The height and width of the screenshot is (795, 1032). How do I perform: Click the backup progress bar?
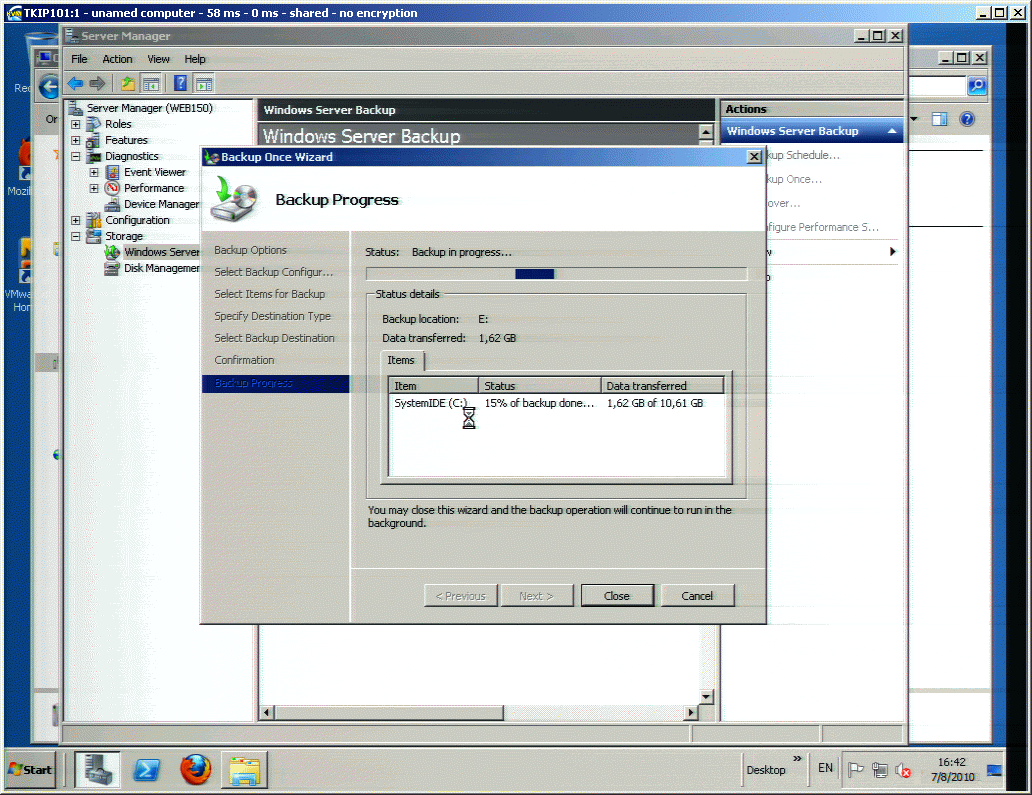[x=556, y=274]
